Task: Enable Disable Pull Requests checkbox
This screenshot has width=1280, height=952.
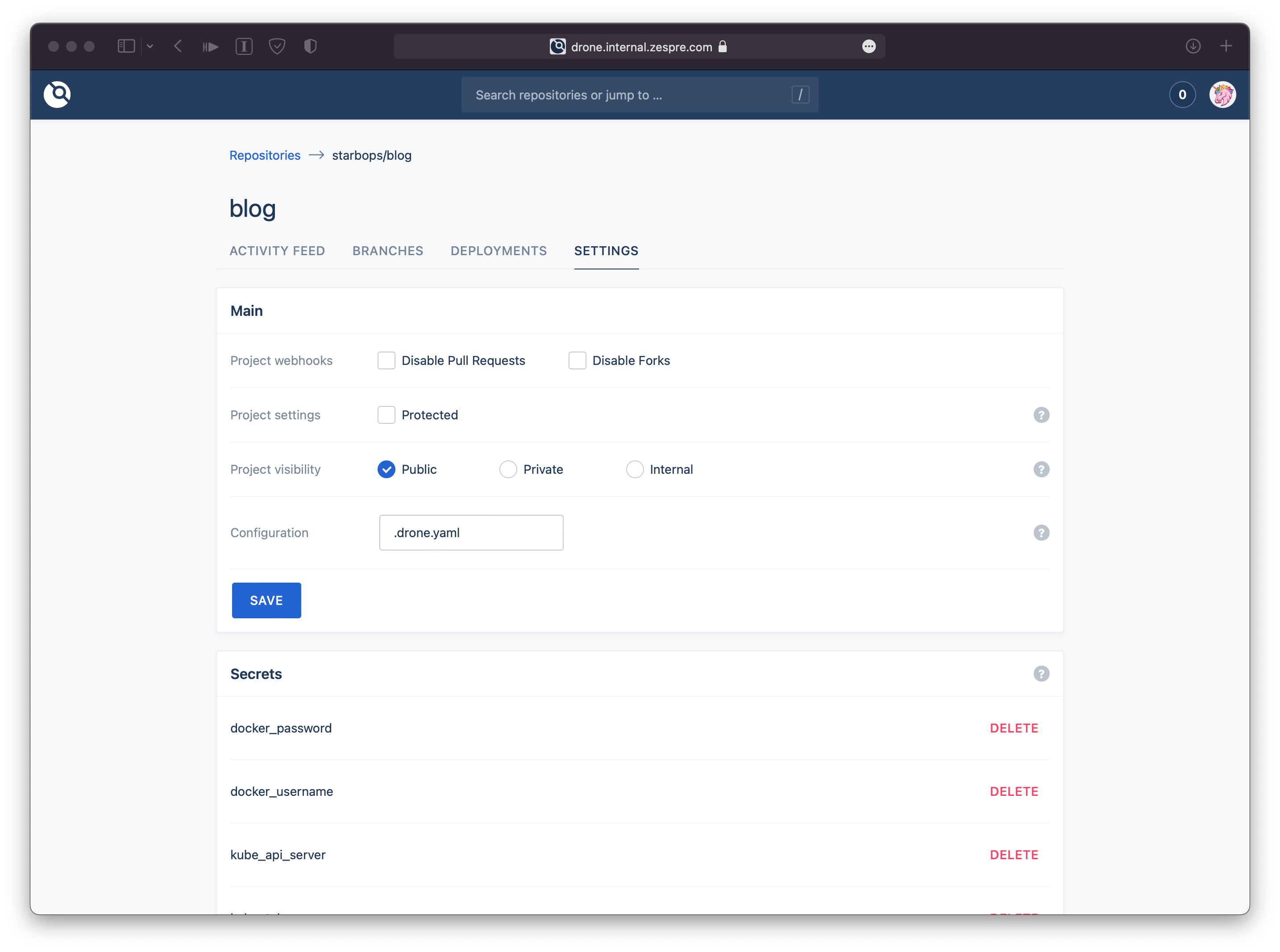Action: 386,360
